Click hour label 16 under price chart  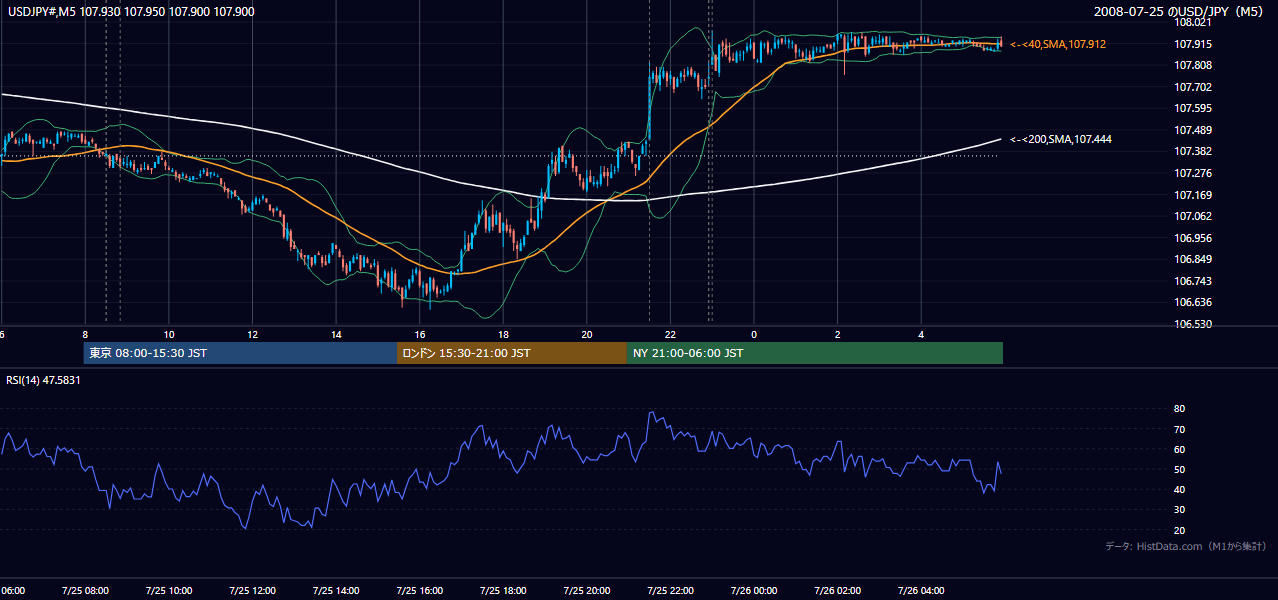420,334
